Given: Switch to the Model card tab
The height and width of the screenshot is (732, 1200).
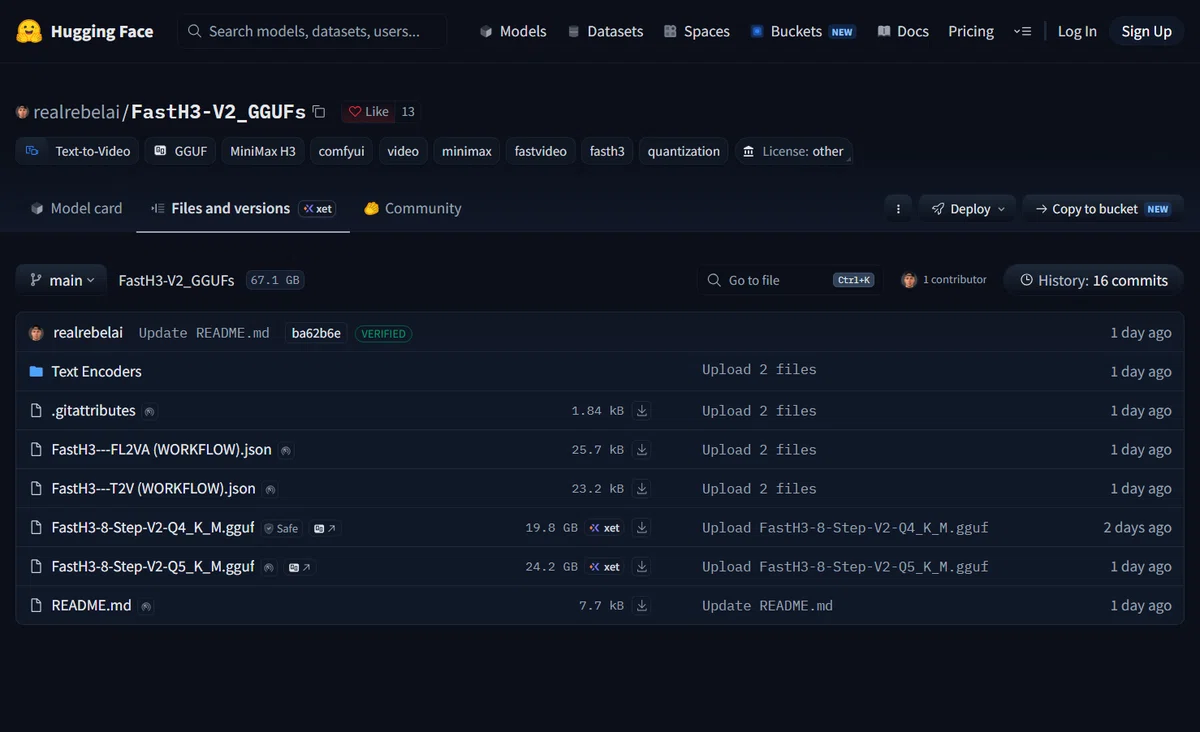Looking at the screenshot, I should pos(76,208).
